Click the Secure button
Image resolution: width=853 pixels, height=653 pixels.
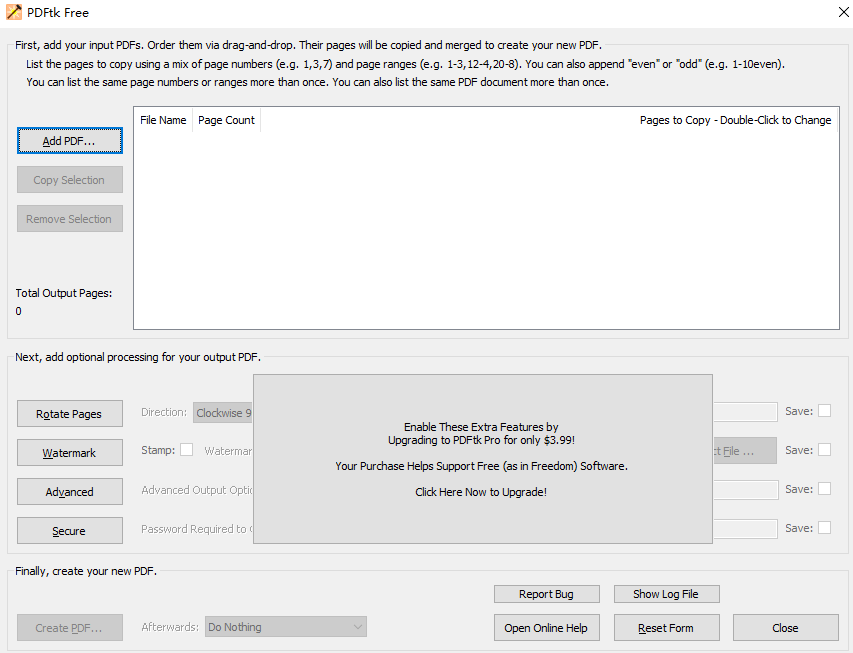[x=69, y=531]
